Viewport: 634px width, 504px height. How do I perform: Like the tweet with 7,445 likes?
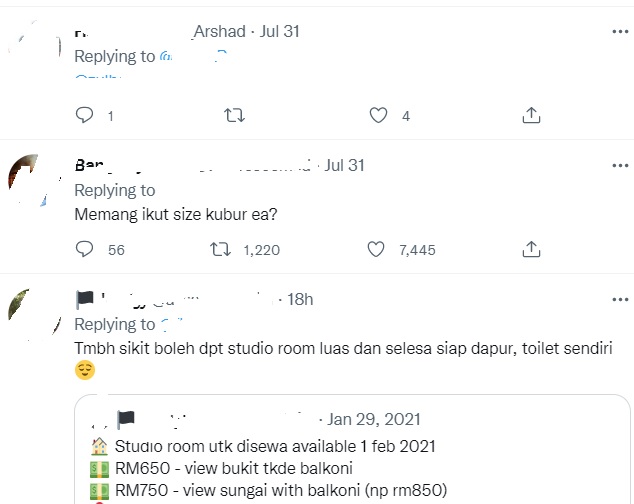[x=378, y=249]
